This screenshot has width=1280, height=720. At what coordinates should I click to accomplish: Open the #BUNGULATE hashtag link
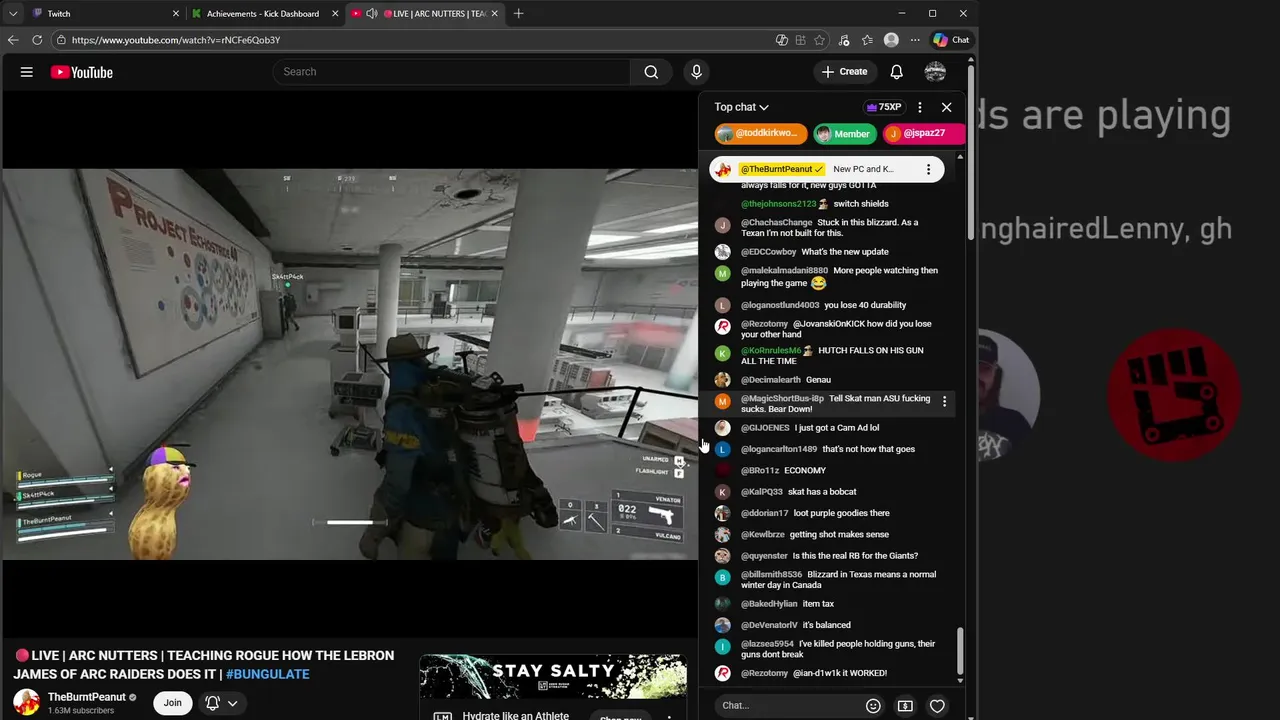[x=267, y=674]
